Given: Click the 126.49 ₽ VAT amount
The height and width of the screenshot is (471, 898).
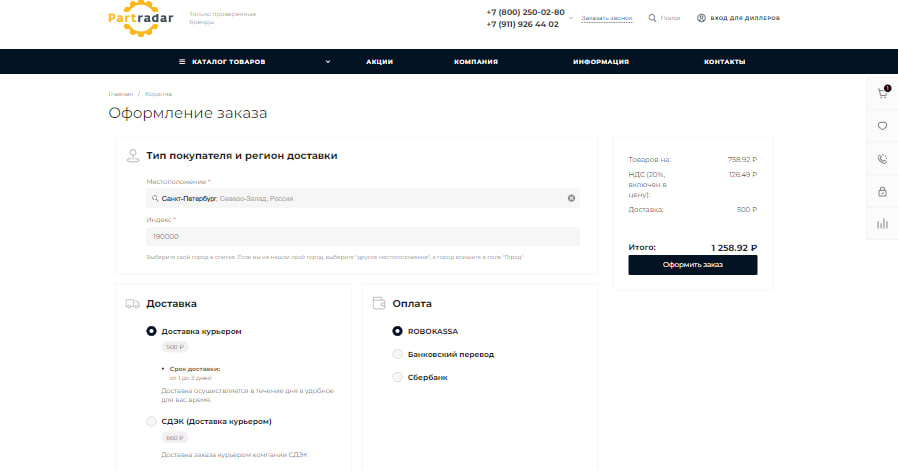Looking at the screenshot, I should pos(743,175).
